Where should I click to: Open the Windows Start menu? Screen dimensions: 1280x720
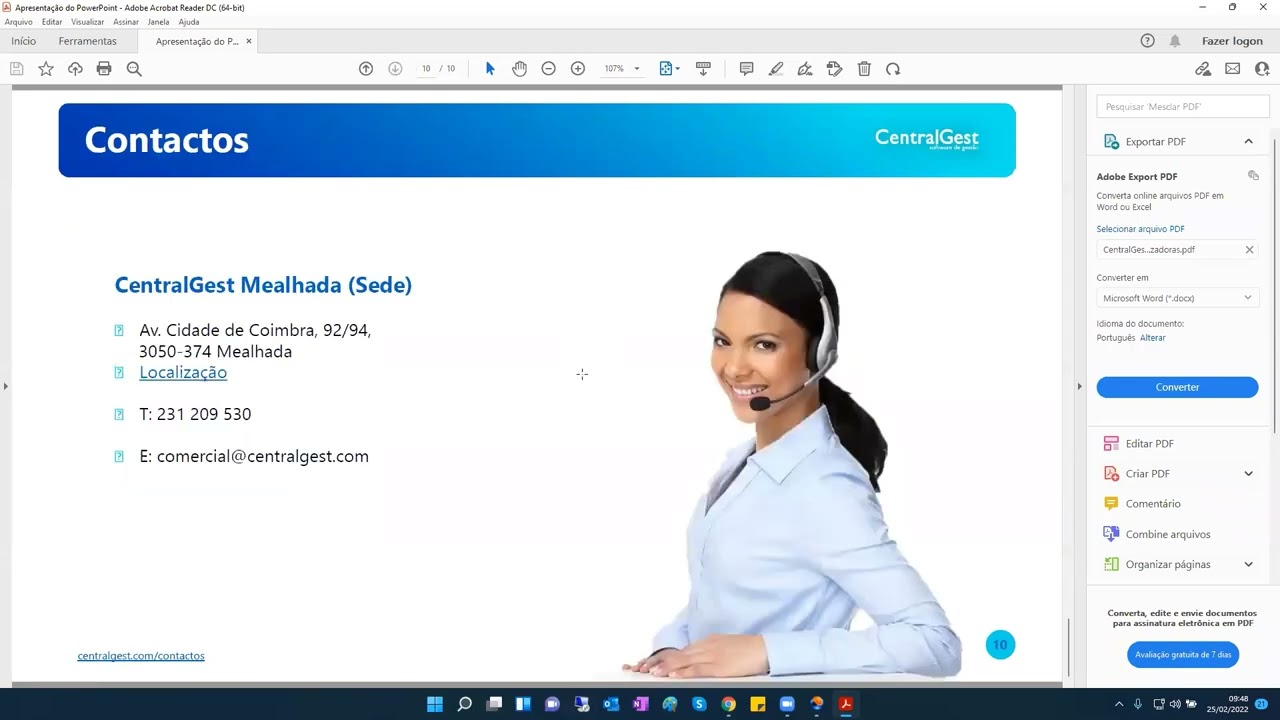click(x=435, y=704)
